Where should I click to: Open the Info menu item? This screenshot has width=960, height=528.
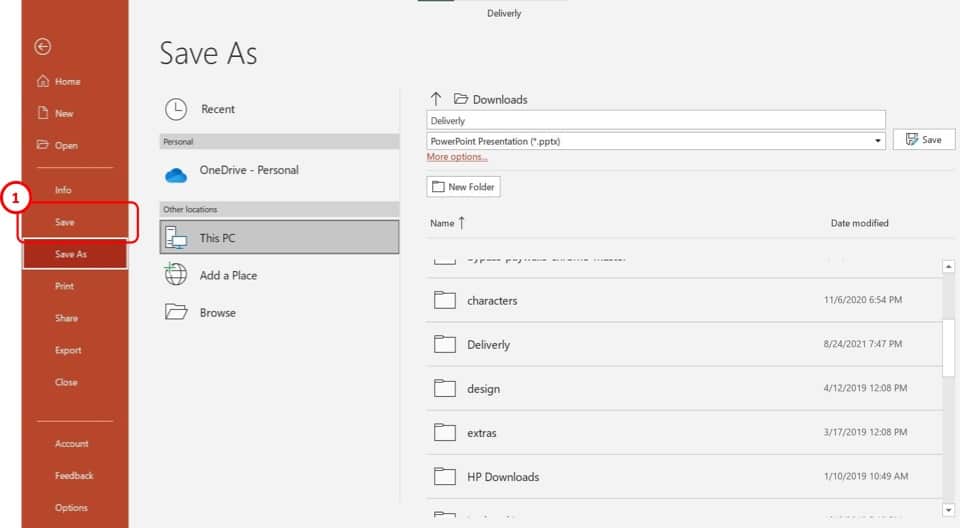(63, 190)
